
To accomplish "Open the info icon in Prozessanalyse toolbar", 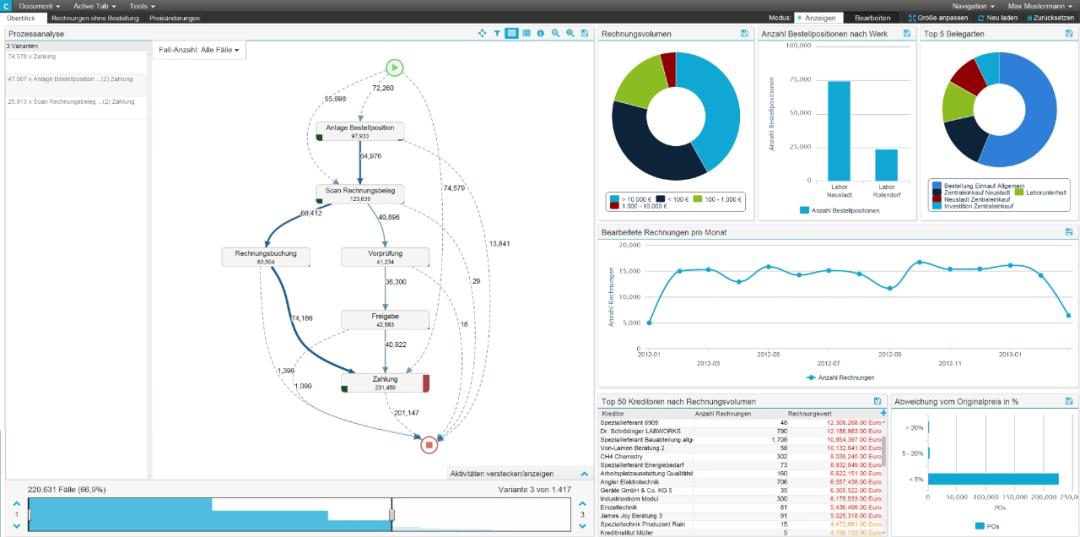I will click(x=541, y=33).
